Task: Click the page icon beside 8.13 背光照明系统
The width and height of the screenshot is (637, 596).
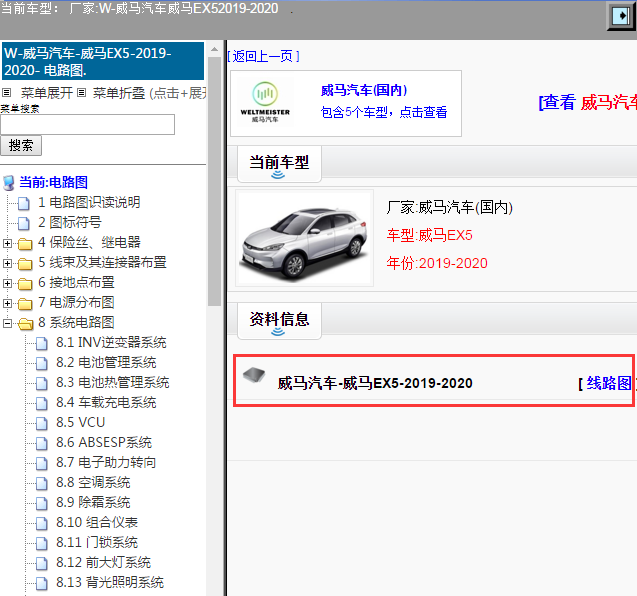Action: click(41, 583)
